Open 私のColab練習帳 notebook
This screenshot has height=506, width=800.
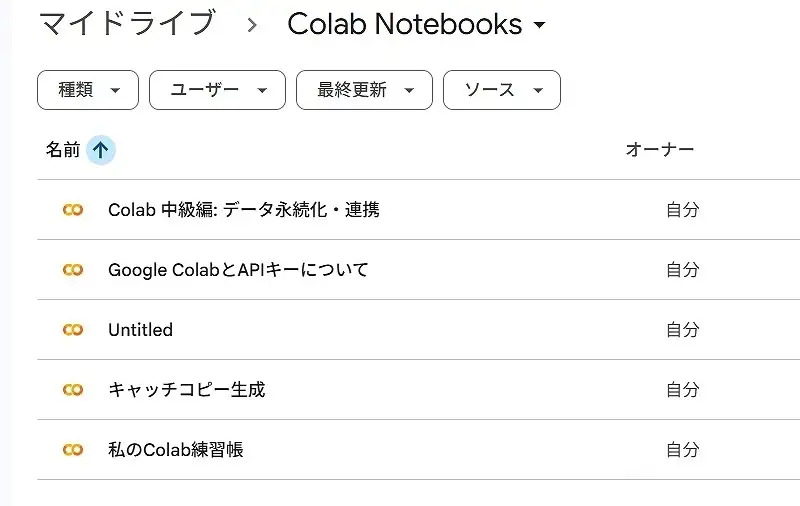pos(175,450)
